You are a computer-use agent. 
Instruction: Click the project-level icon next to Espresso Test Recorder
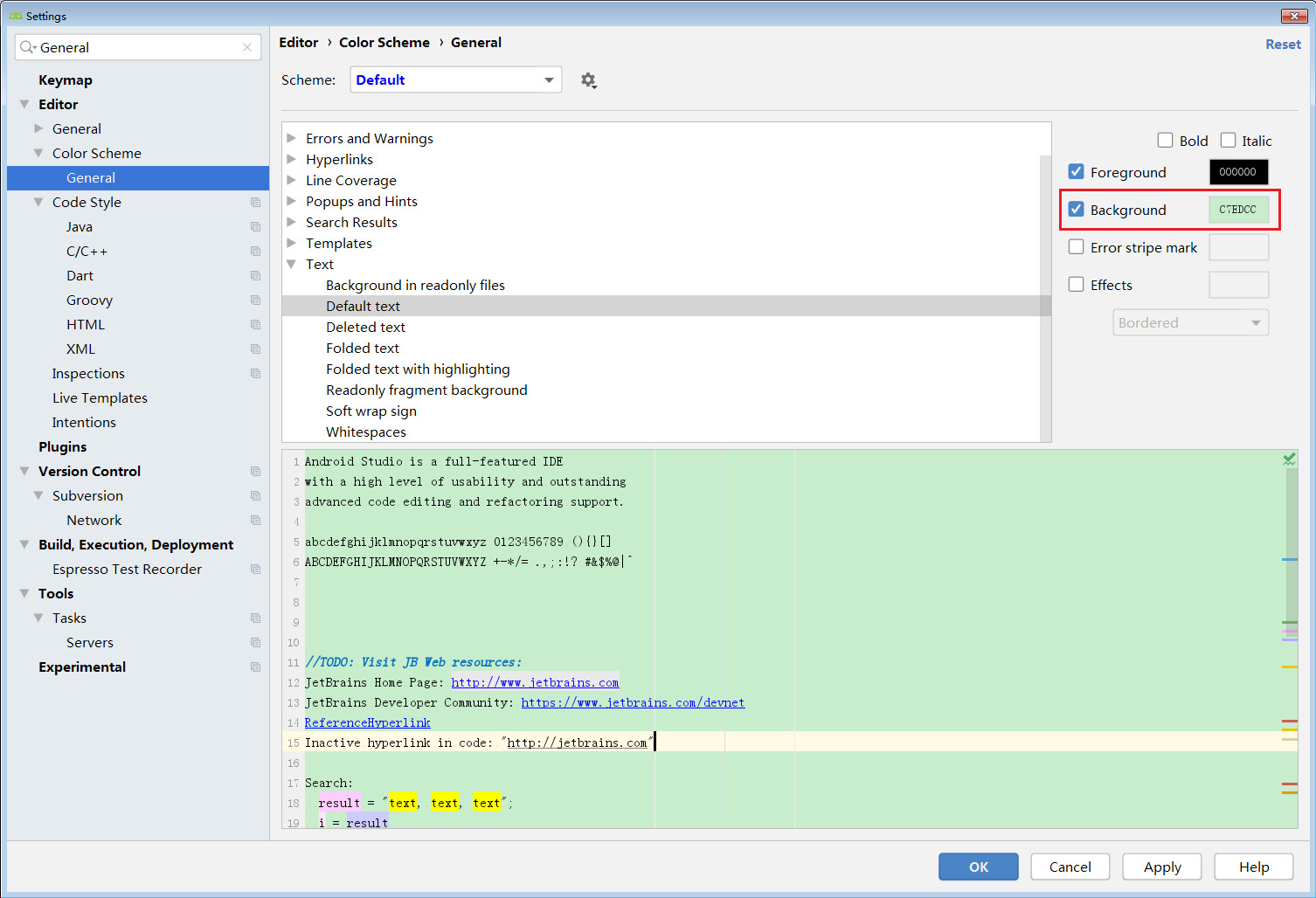pos(255,570)
